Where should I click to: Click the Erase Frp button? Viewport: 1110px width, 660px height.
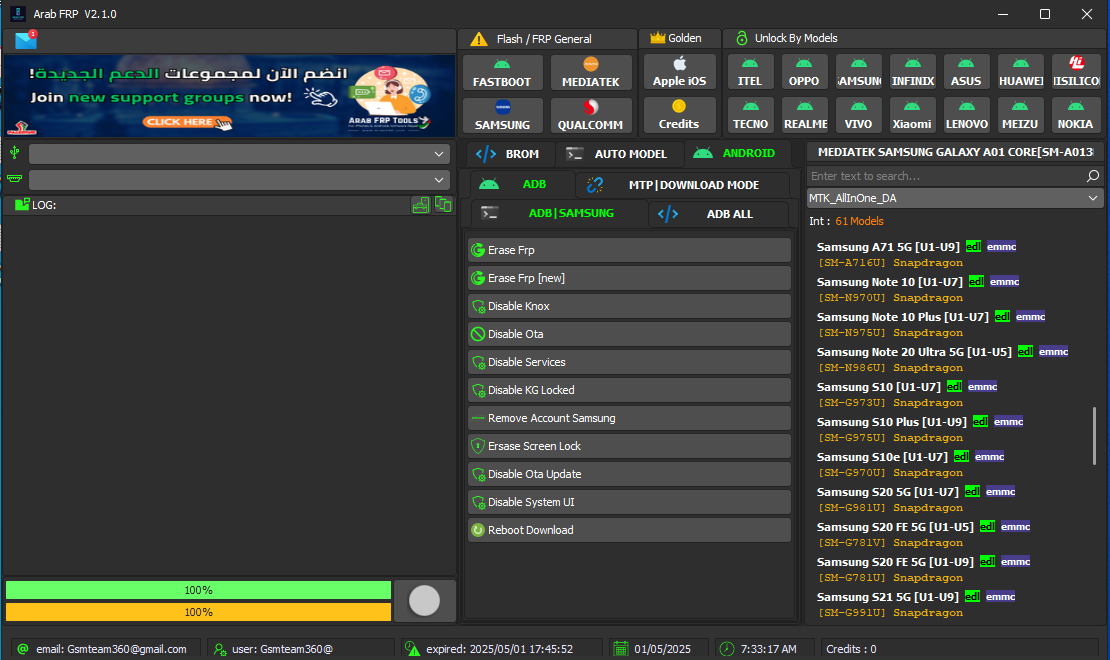point(629,250)
